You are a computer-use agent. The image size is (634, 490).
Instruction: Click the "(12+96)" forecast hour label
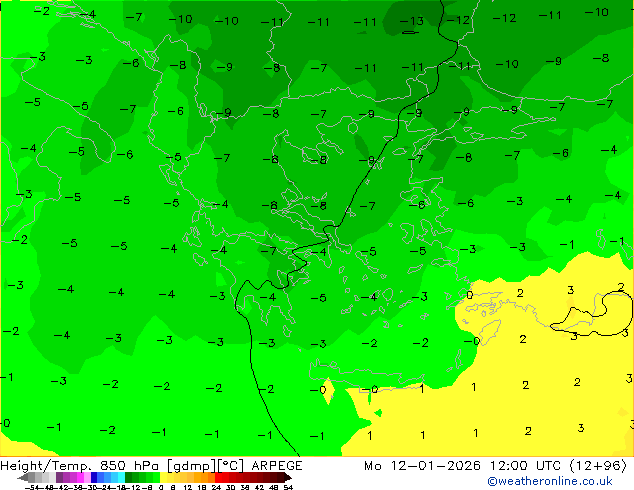(598, 466)
